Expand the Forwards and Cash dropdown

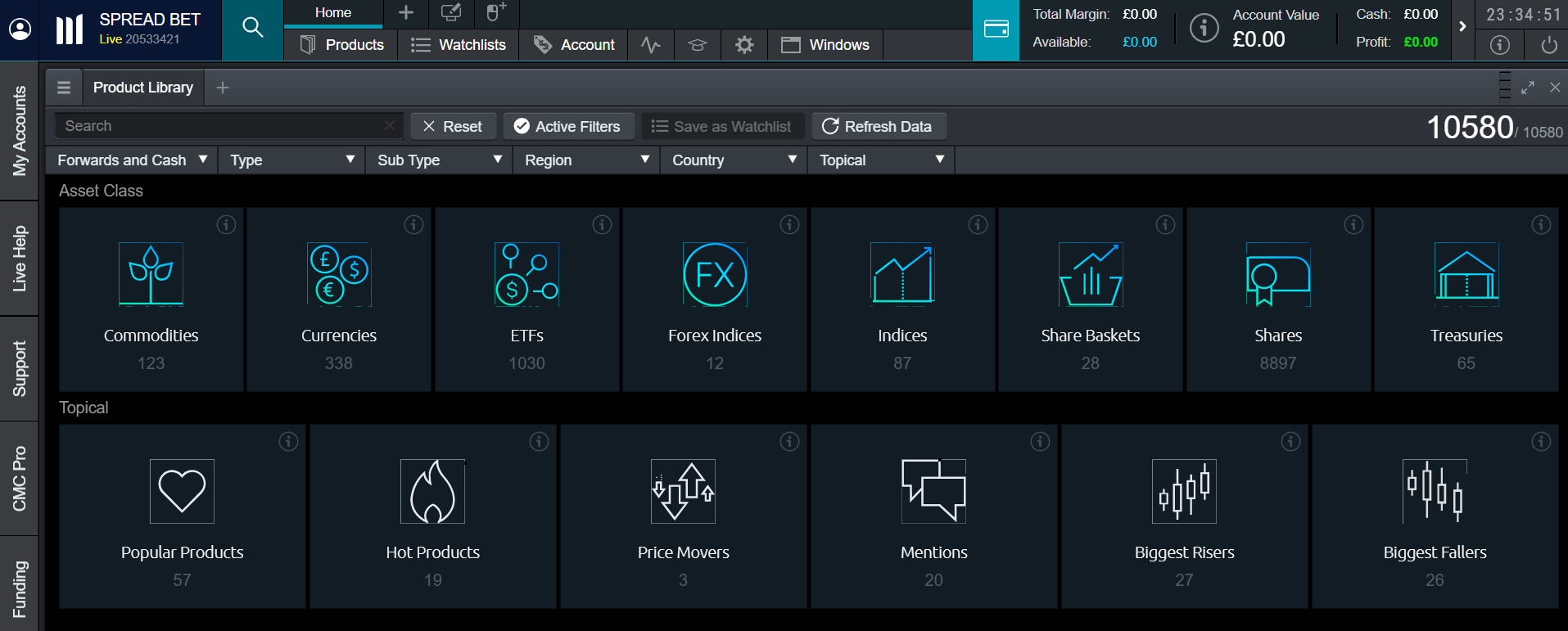pos(132,160)
